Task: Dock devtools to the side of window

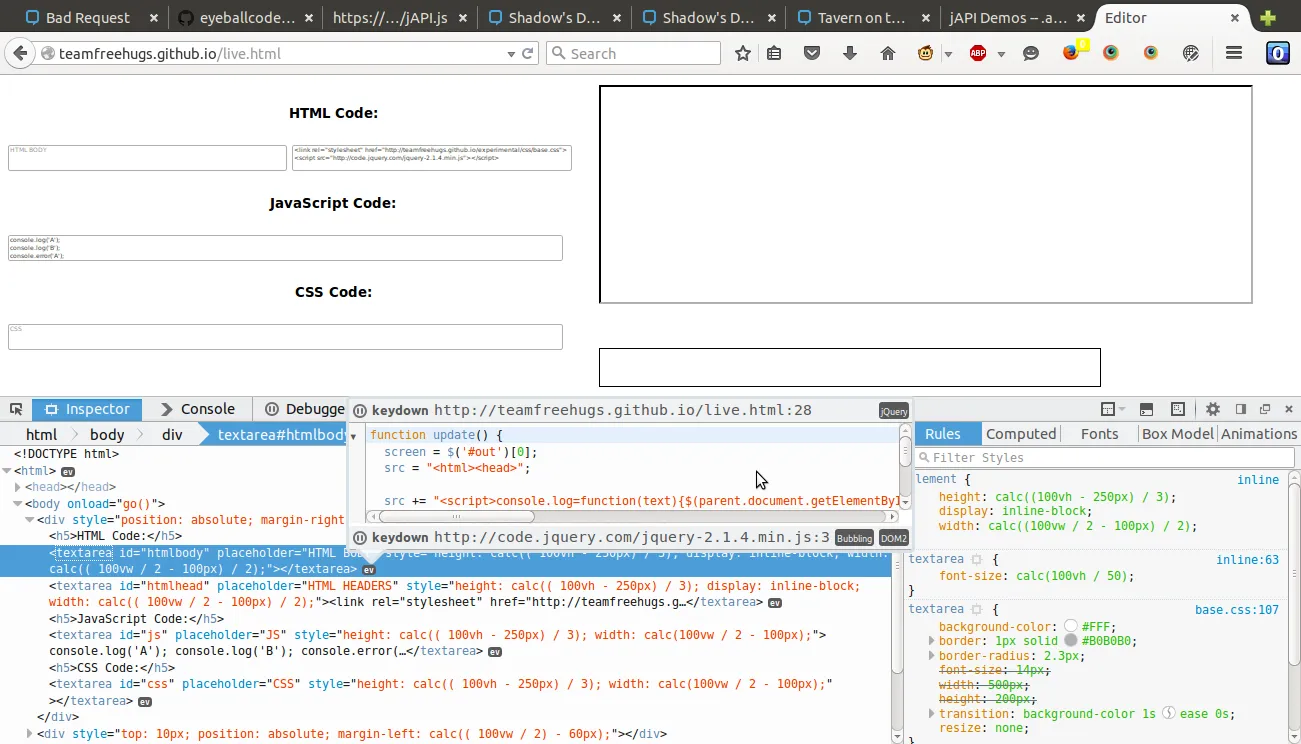Action: [x=1241, y=409]
